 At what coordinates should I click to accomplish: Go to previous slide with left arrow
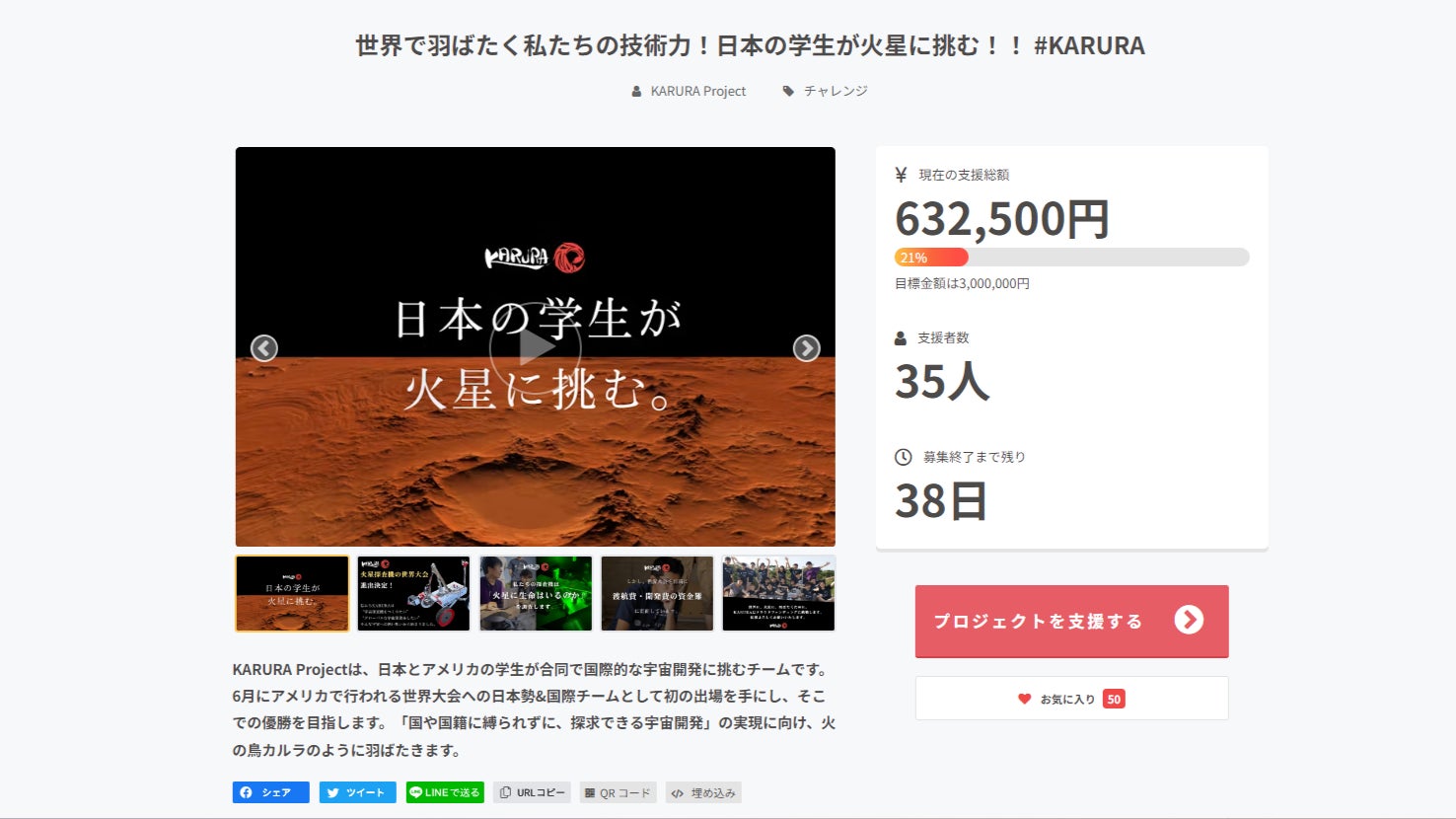tap(264, 348)
